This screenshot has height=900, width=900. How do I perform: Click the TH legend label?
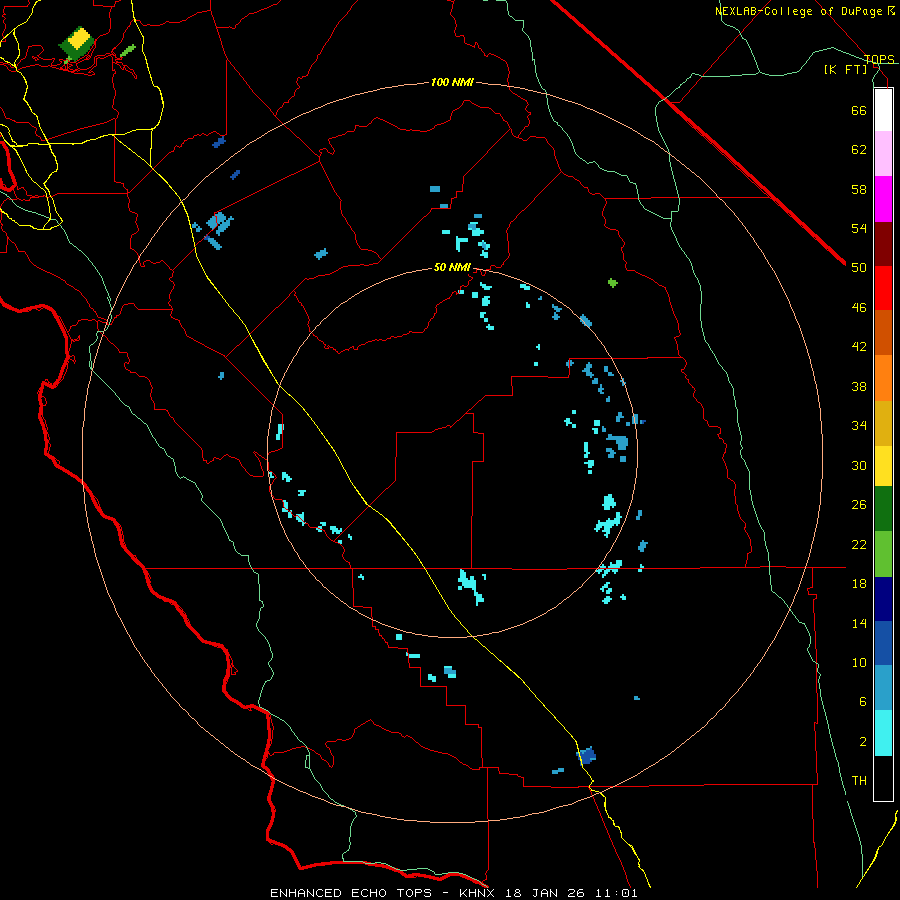[859, 781]
